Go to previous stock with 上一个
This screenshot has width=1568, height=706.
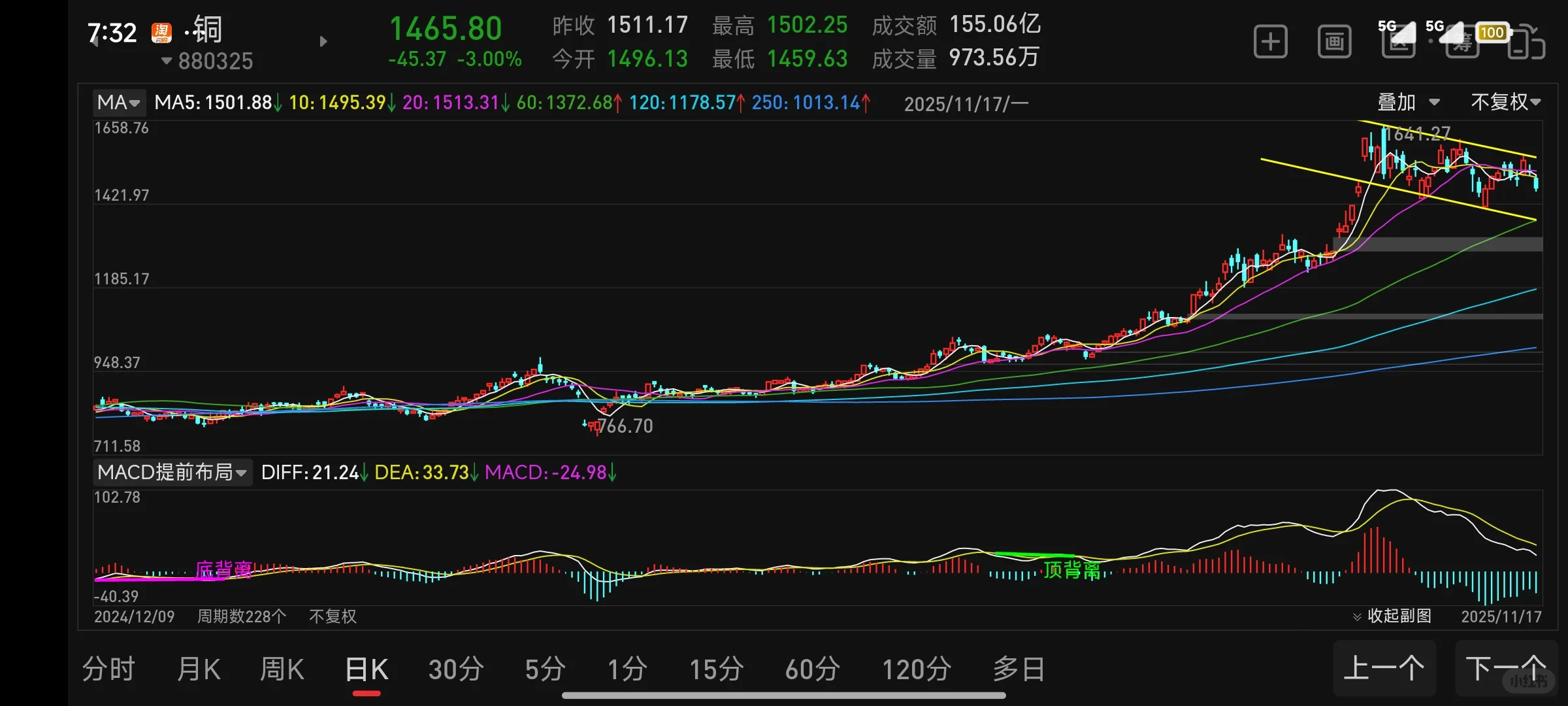1384,668
